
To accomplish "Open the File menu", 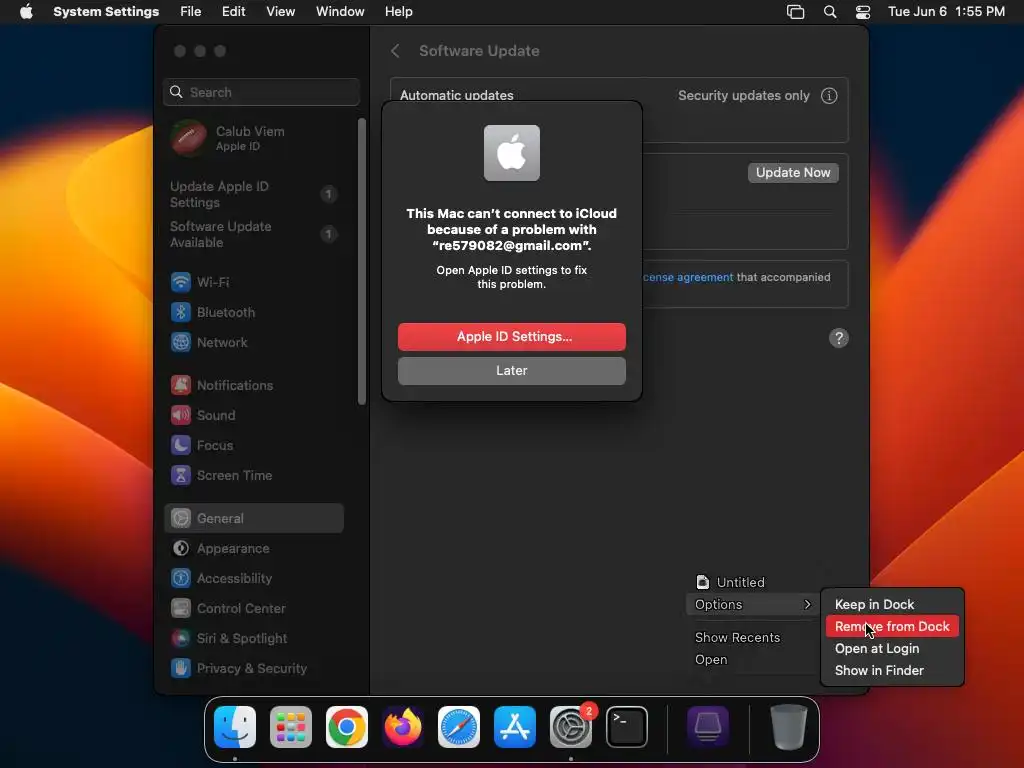I will click(190, 12).
